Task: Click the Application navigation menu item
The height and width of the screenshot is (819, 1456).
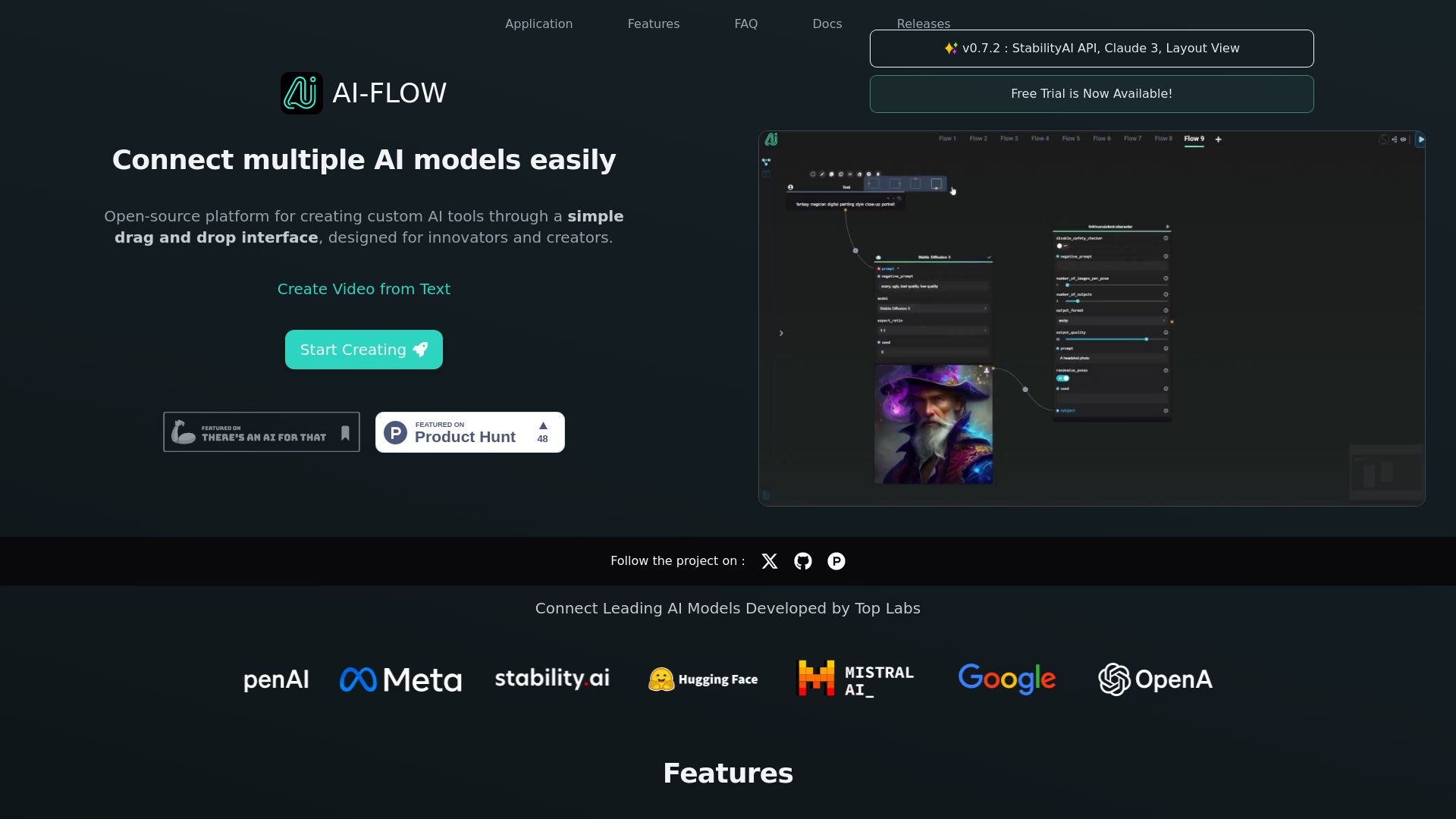Action: tap(539, 24)
